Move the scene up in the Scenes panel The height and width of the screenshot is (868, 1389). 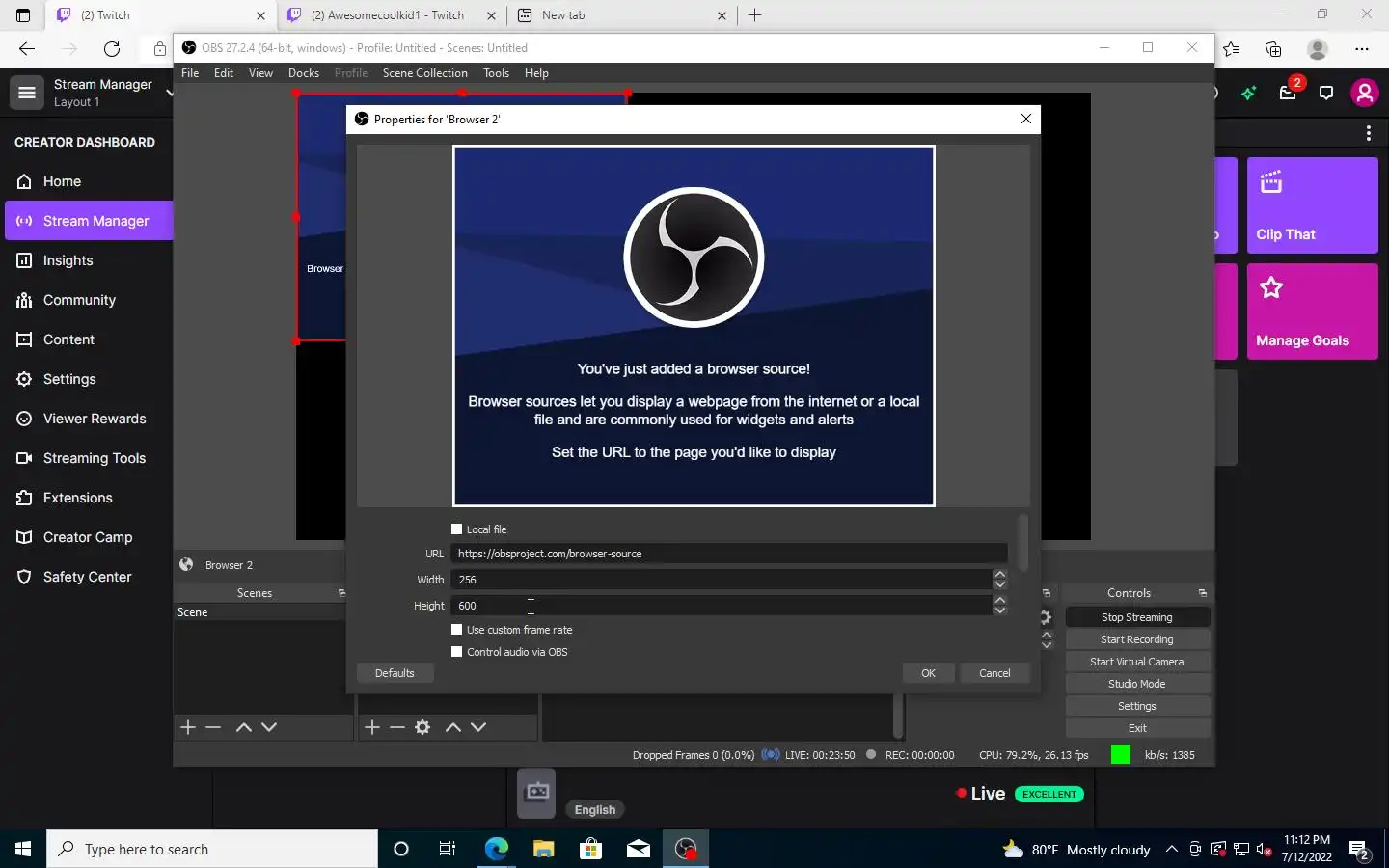click(244, 727)
